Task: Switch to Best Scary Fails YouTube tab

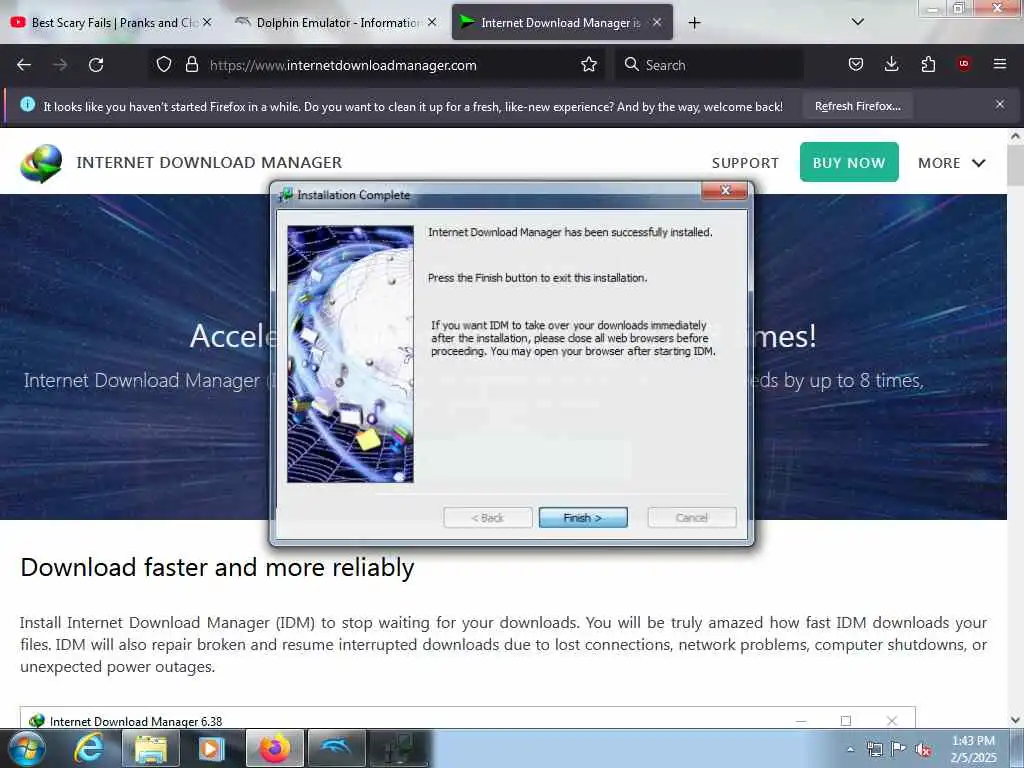Action: pyautogui.click(x=111, y=22)
